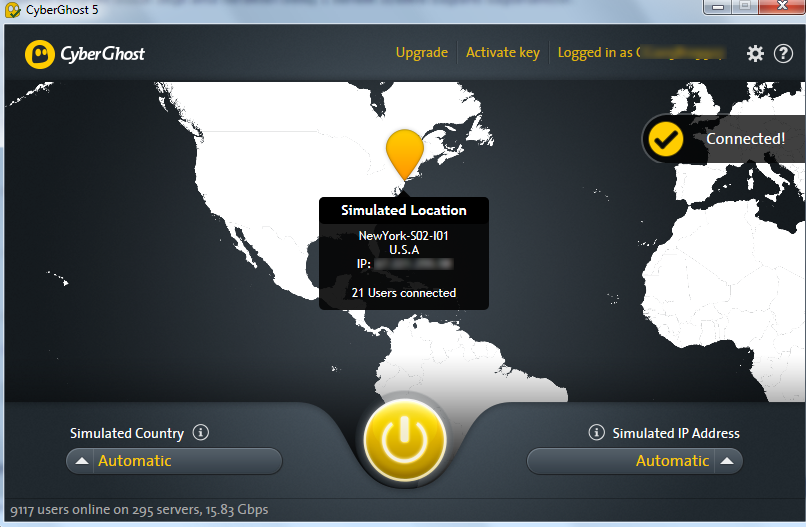Open settings with the gear icon
Screen dimensions: 806x527
pyautogui.click(x=755, y=53)
